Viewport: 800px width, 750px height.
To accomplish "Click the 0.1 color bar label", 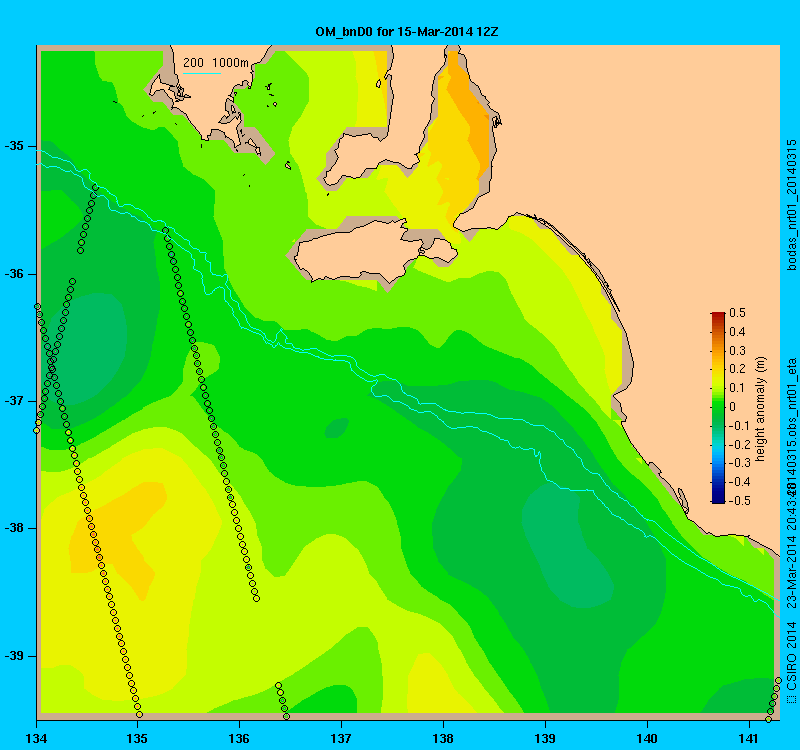I will pyautogui.click(x=738, y=388).
